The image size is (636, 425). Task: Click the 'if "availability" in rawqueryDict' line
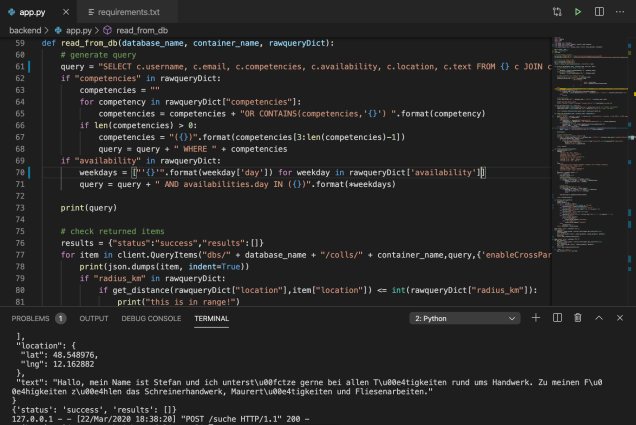tap(141, 161)
